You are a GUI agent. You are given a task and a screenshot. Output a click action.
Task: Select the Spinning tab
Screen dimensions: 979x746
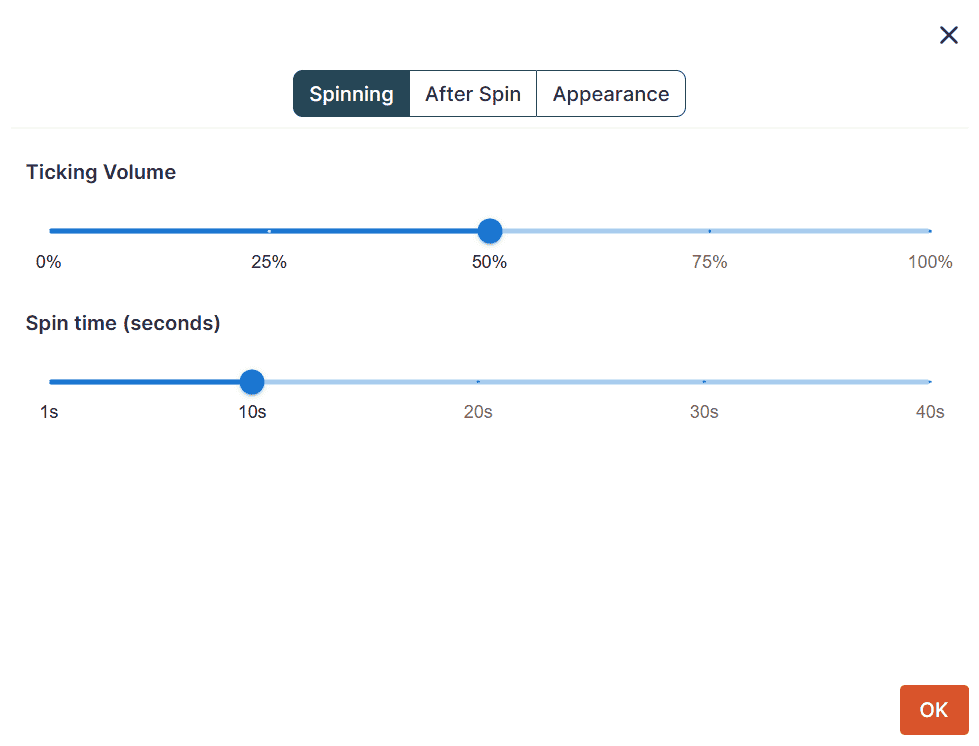pyautogui.click(x=351, y=93)
